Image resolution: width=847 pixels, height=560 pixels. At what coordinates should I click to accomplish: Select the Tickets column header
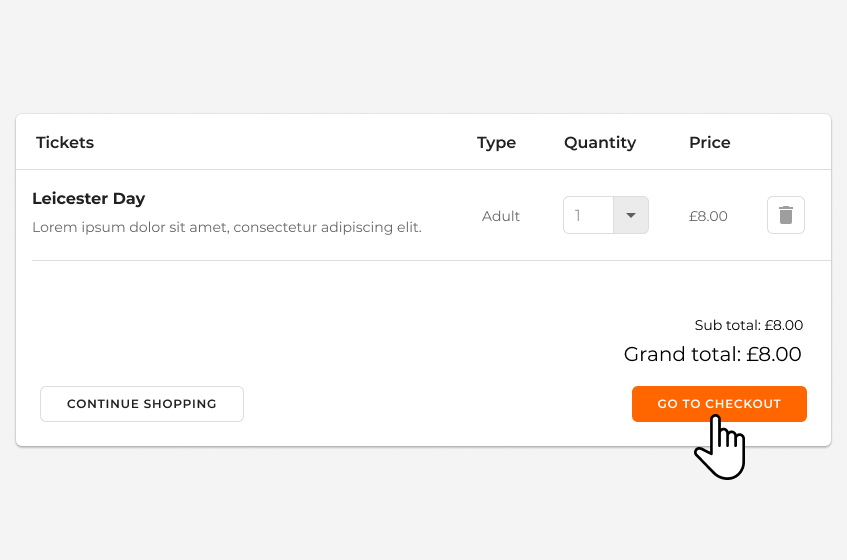coord(65,142)
